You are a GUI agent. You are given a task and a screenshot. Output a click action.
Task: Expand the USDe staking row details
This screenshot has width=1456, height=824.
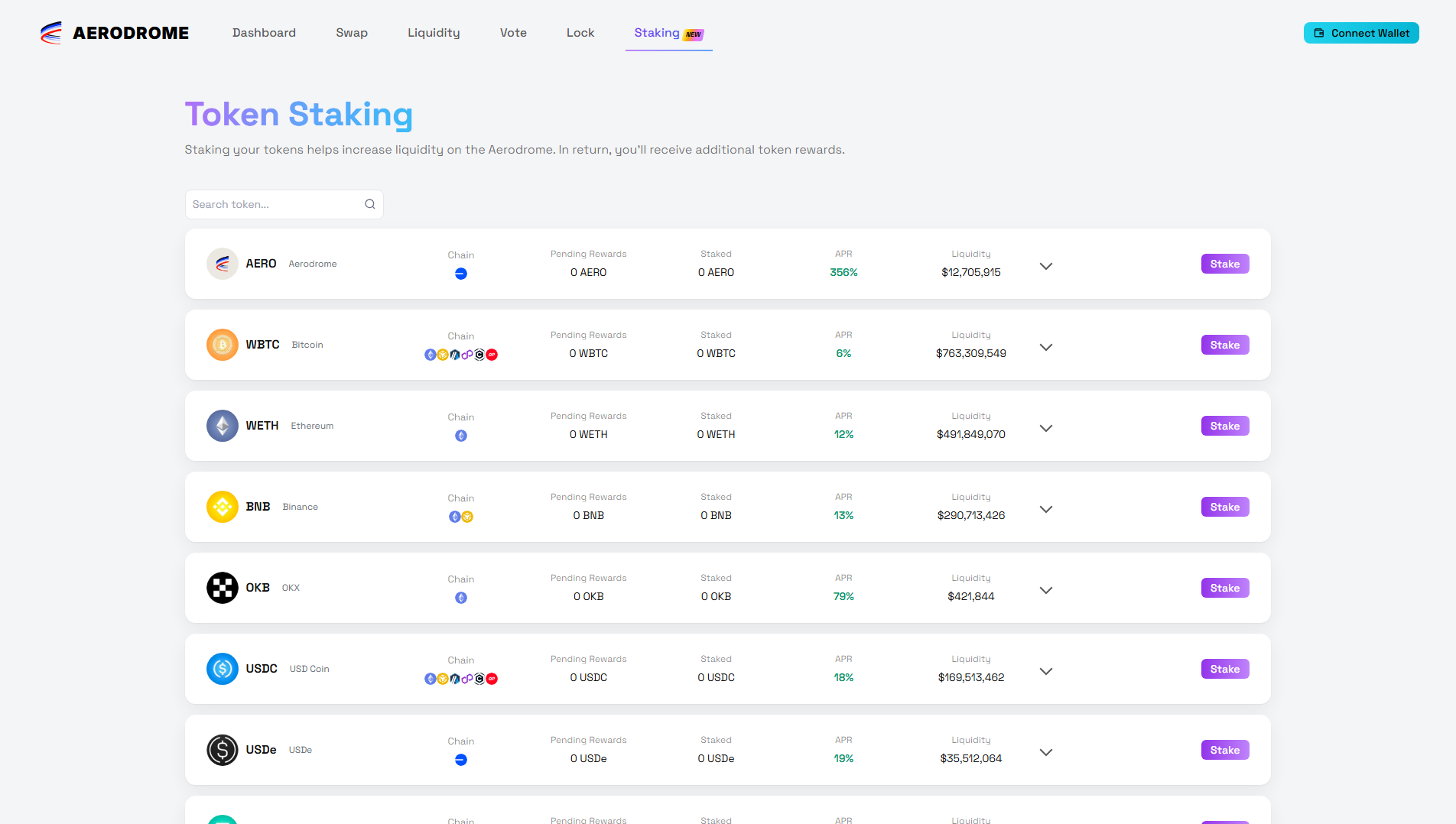1046,752
